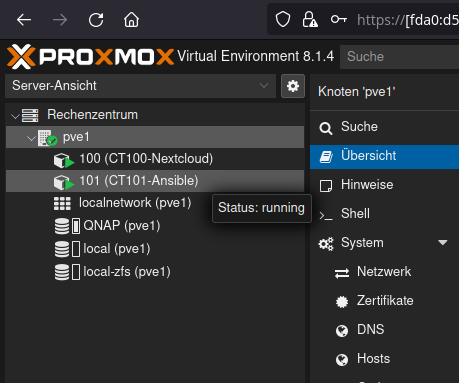Click the terminal prompt icon beside Shell
This screenshot has height=383, width=459.
click(326, 216)
